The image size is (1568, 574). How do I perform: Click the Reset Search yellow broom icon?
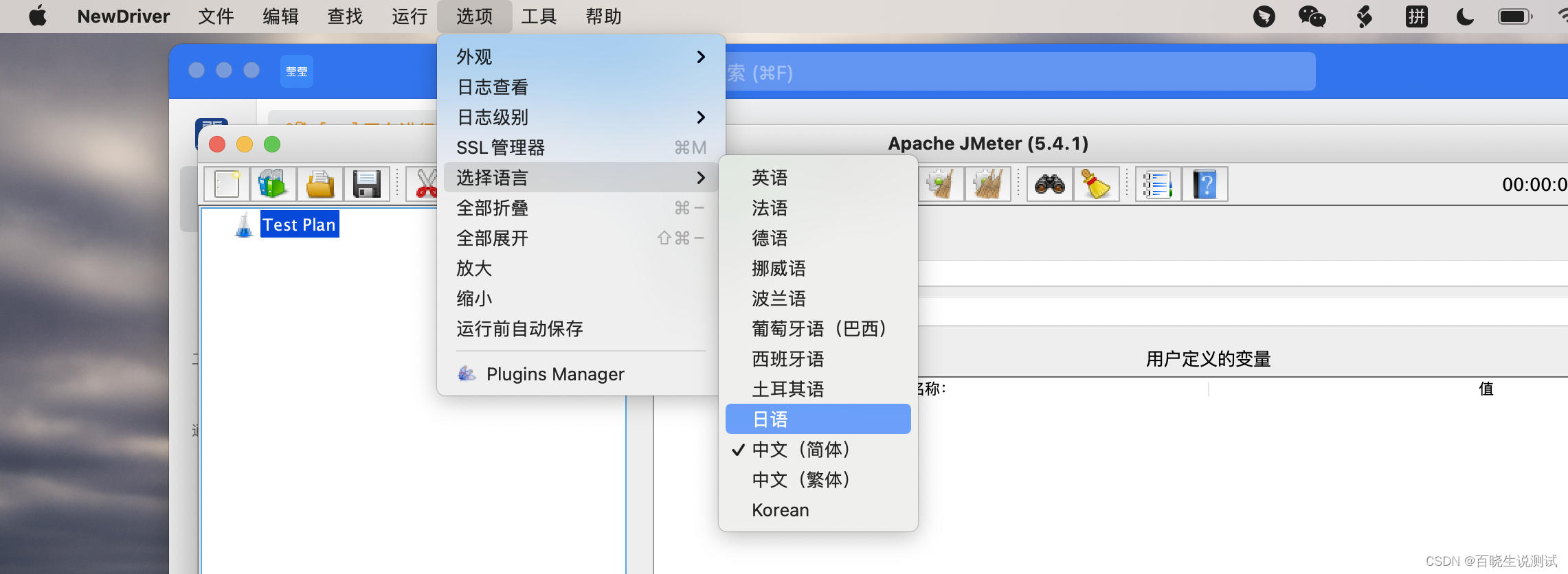[1096, 184]
